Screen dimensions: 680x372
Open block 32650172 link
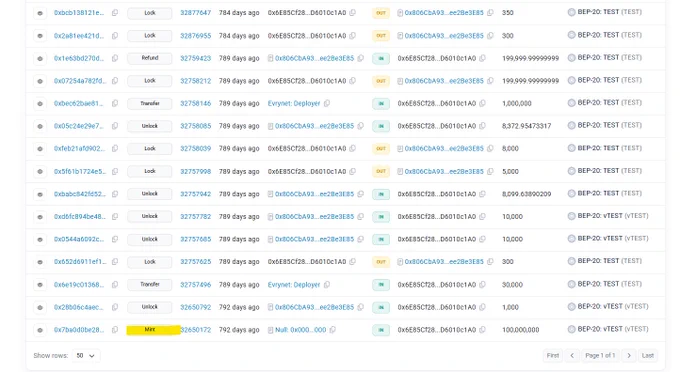pos(196,330)
